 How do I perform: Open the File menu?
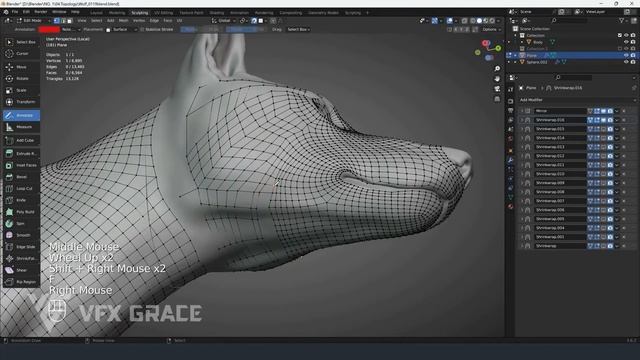[x=15, y=12]
